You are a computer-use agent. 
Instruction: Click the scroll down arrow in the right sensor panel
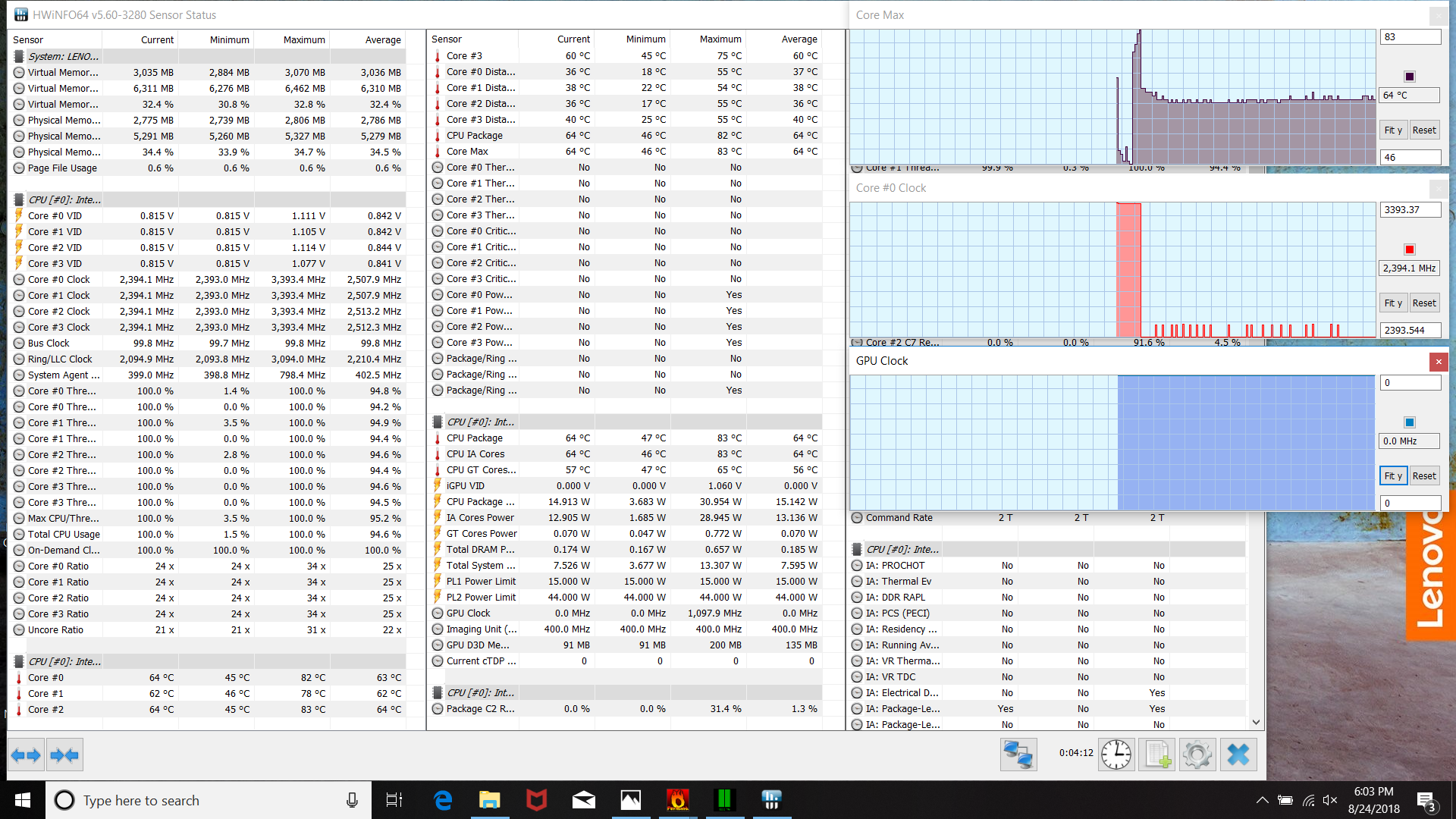tap(1256, 723)
